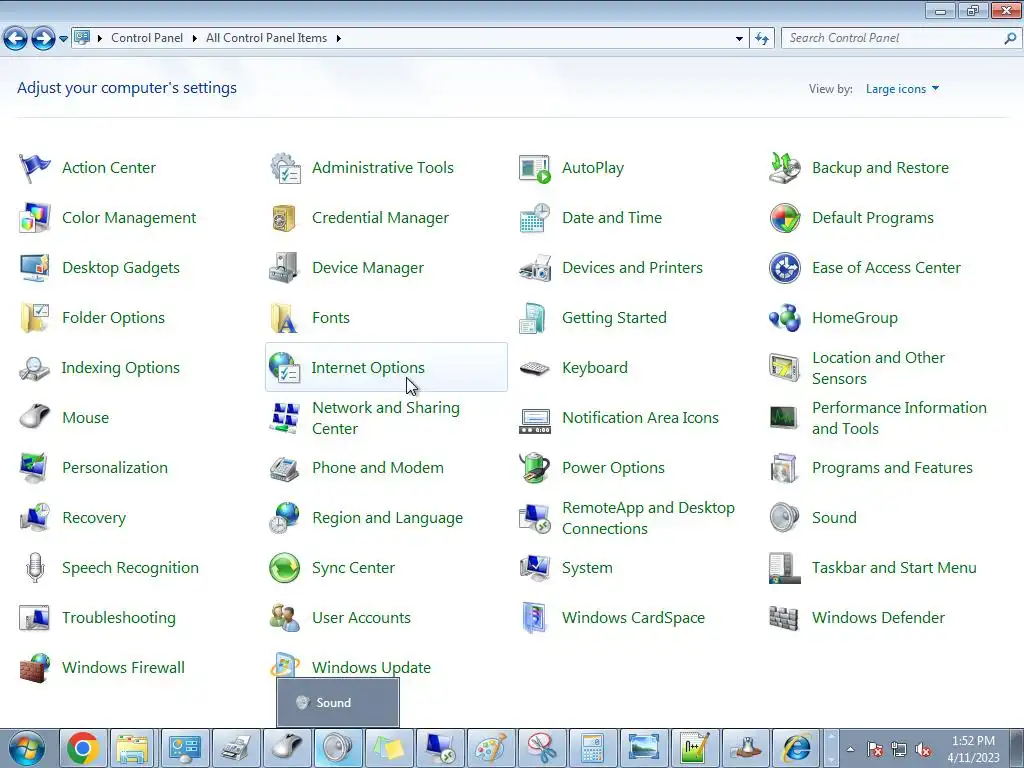The width and height of the screenshot is (1024, 768).
Task: Click Control Panel breadcrumb in address bar
Action: click(147, 38)
